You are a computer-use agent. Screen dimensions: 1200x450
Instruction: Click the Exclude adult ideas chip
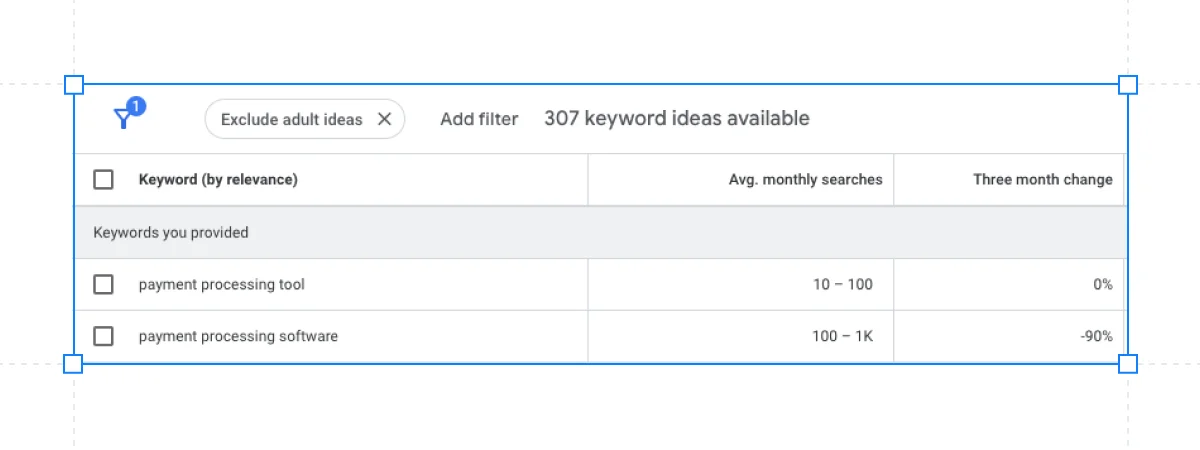pos(291,119)
